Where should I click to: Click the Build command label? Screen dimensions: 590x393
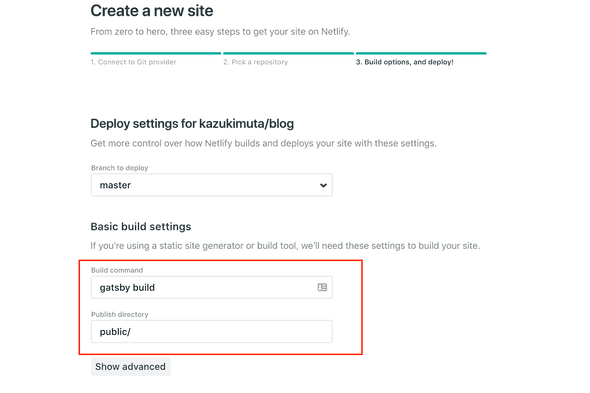tap(117, 270)
